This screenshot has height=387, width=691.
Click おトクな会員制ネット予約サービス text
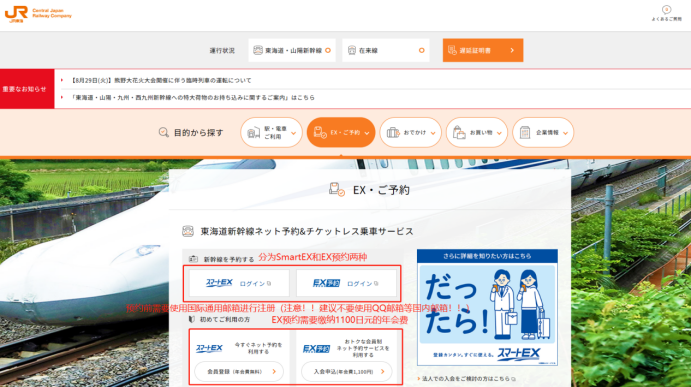[363, 348]
